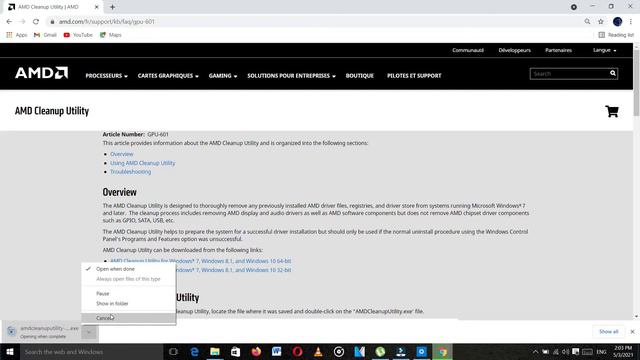The height and width of the screenshot is (360, 640).
Task: Open the Reading list
Action: click(x=616, y=35)
